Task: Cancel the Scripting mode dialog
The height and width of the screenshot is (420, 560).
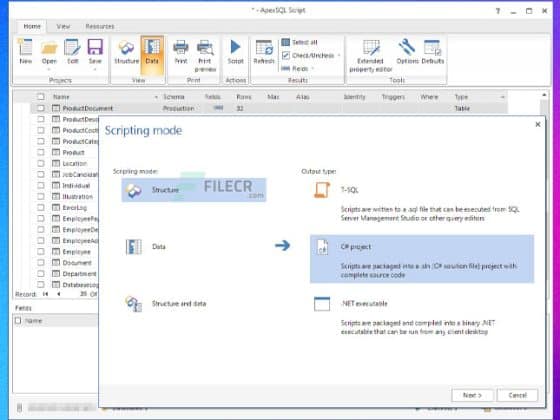Action: pyautogui.click(x=518, y=395)
